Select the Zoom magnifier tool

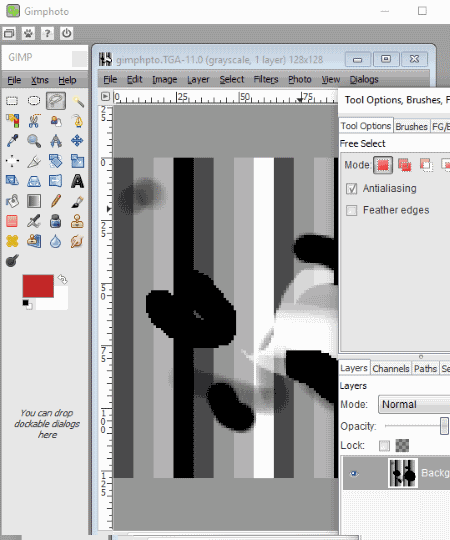click(34, 141)
